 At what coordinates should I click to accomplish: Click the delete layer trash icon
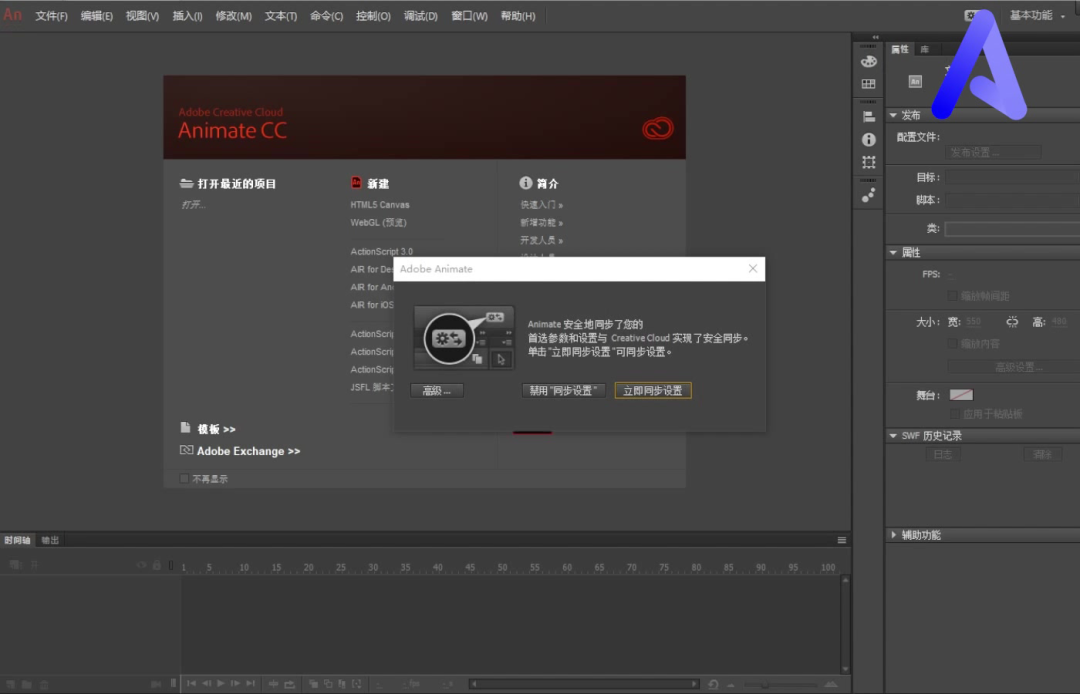coord(44,684)
